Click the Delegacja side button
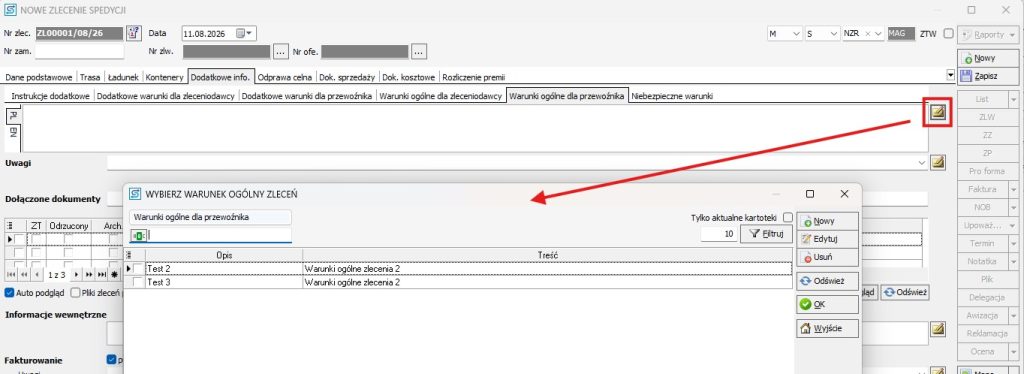 pyautogui.click(x=987, y=297)
